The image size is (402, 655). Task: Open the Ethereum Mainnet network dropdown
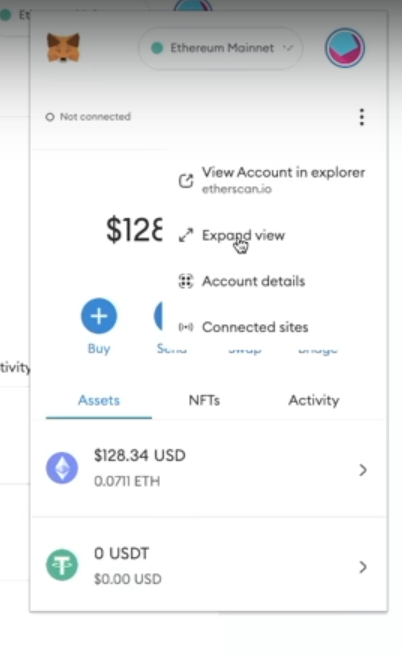221,48
